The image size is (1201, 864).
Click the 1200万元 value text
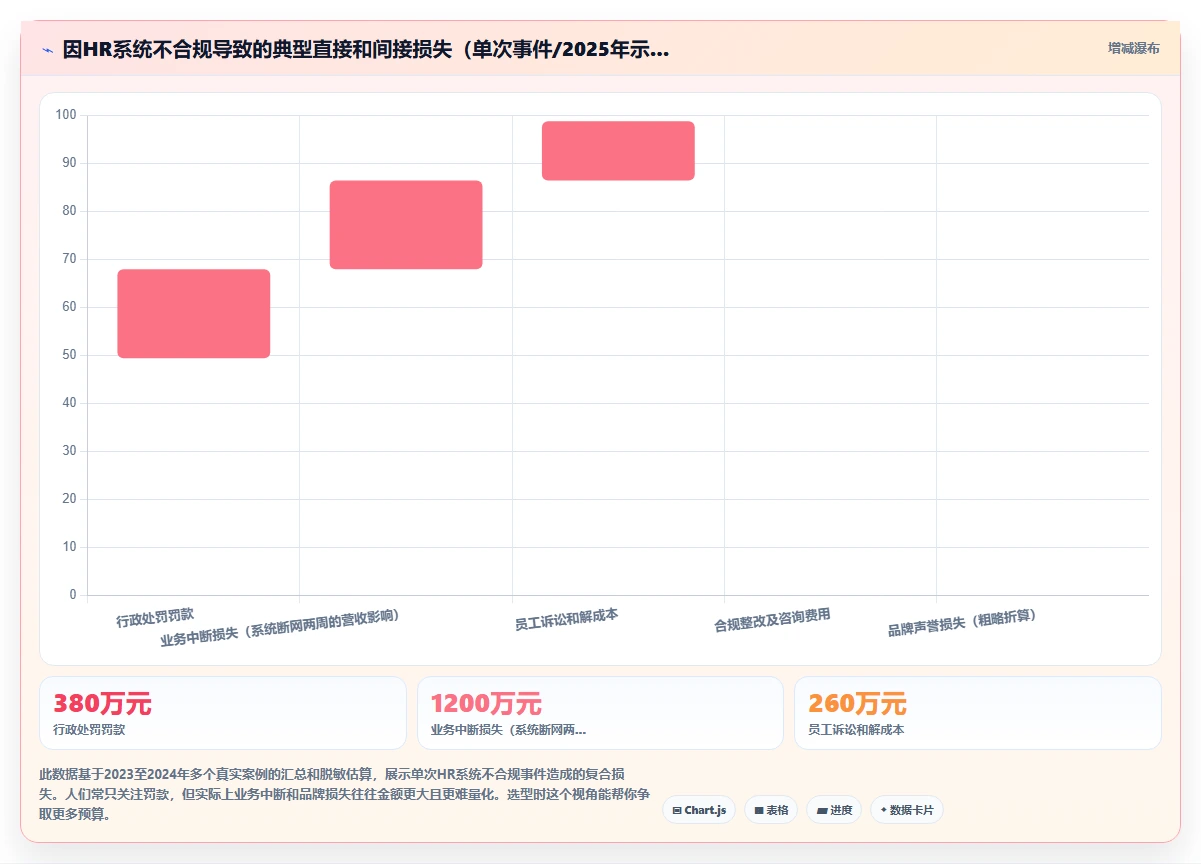click(486, 704)
